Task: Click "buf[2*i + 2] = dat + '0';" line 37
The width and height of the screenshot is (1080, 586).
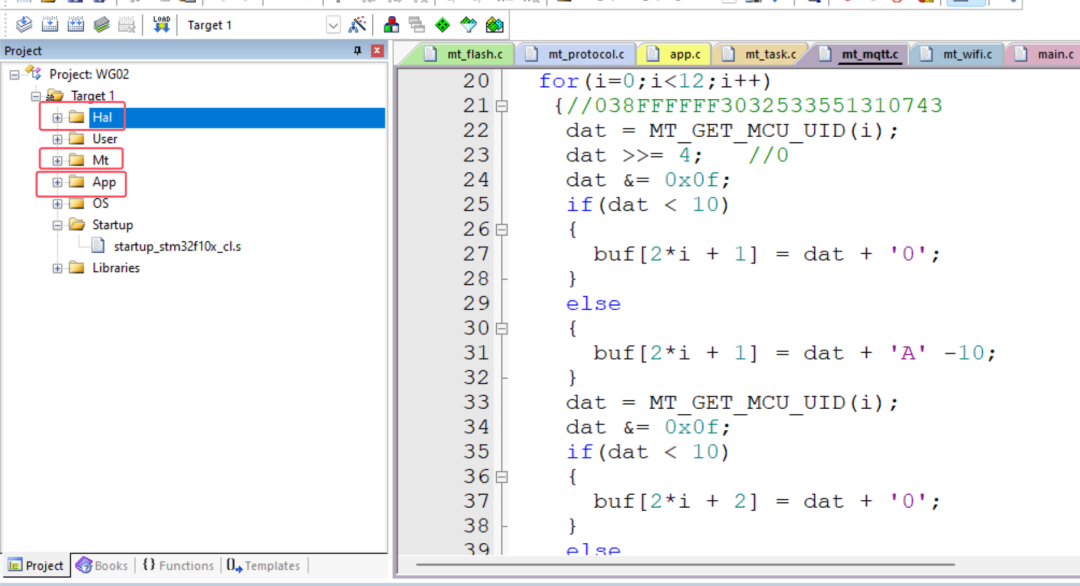Action: click(x=767, y=501)
